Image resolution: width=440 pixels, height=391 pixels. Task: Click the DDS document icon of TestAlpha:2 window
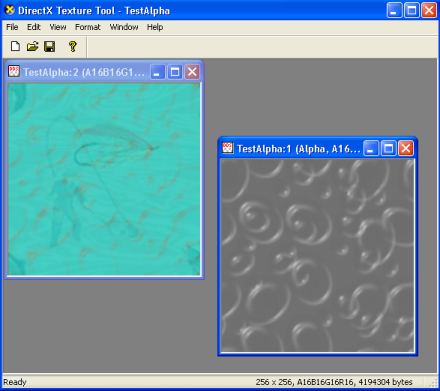click(14, 71)
